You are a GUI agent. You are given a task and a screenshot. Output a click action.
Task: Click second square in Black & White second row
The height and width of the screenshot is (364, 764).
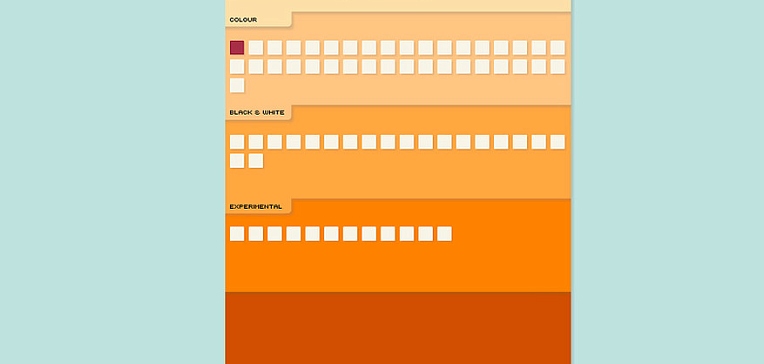[x=256, y=161]
